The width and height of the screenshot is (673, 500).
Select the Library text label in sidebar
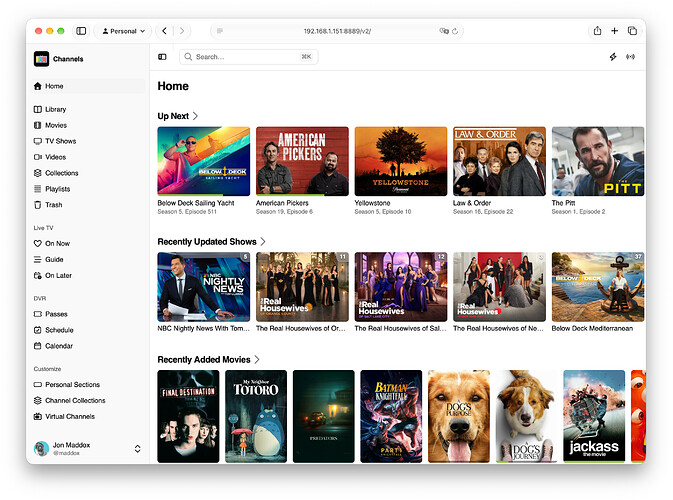[x=56, y=109]
